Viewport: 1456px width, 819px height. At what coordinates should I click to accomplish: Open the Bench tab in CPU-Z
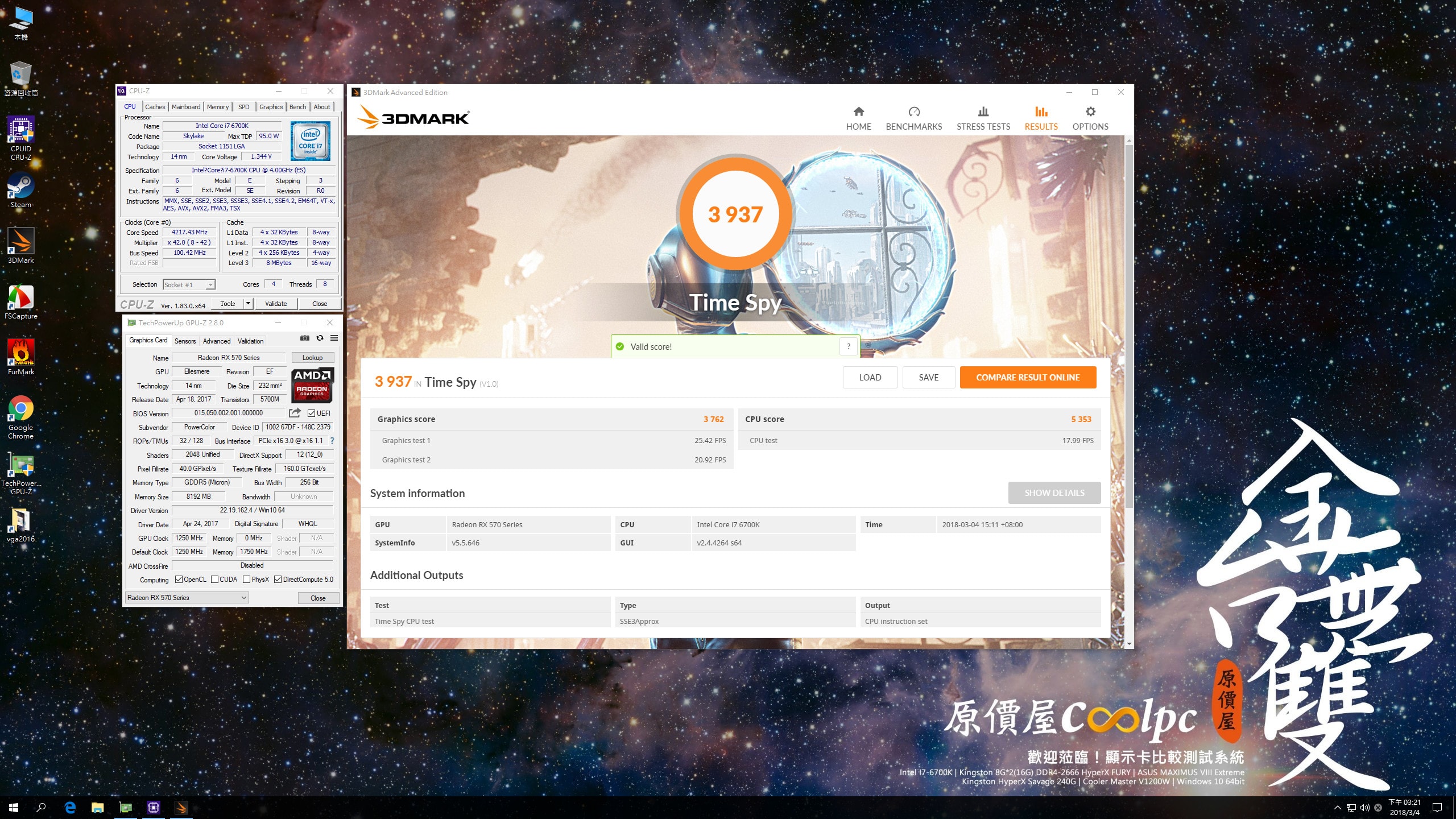[297, 107]
